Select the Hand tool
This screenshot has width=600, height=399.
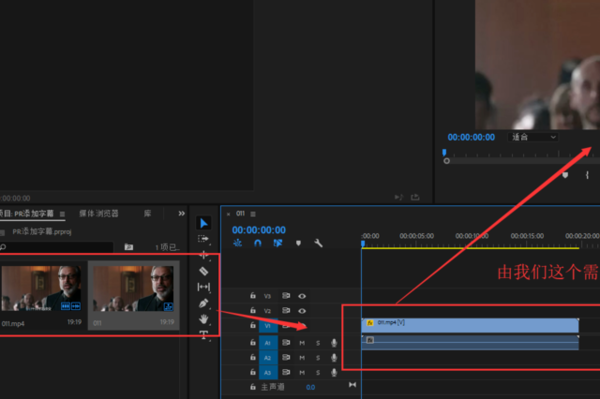[x=204, y=319]
